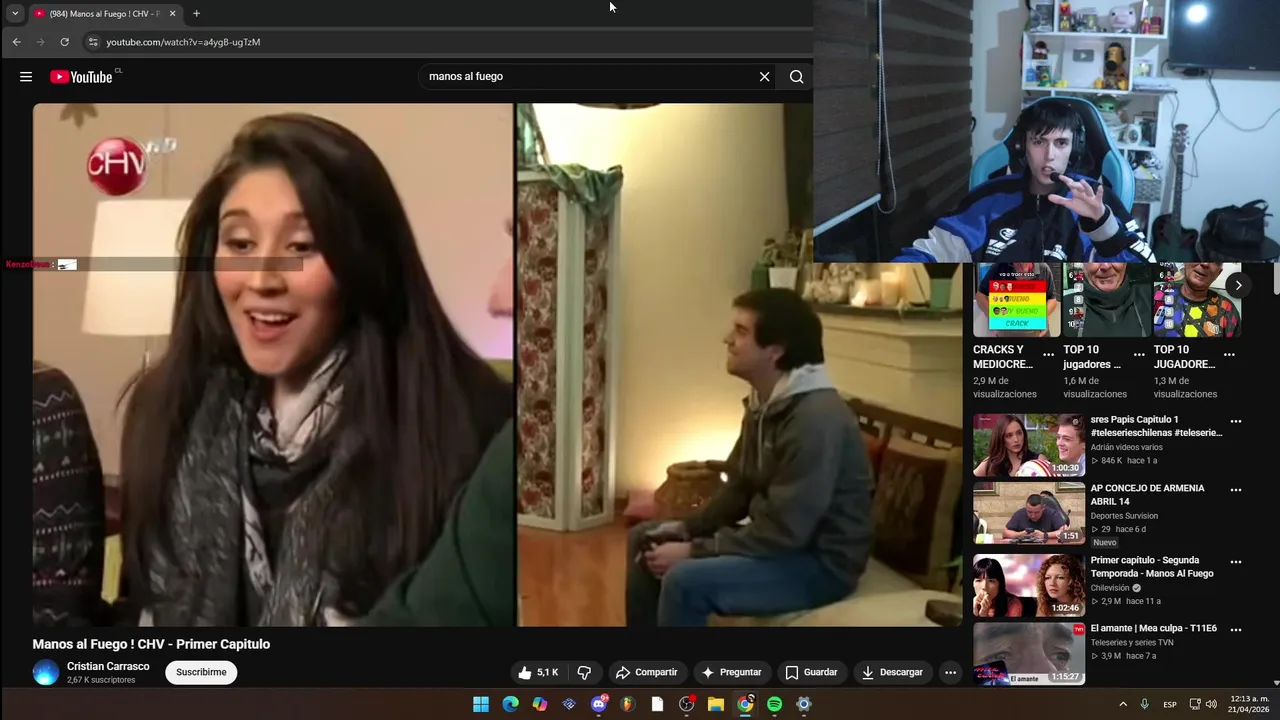Open Discord from the taskbar
The height and width of the screenshot is (720, 1280).
(x=599, y=704)
